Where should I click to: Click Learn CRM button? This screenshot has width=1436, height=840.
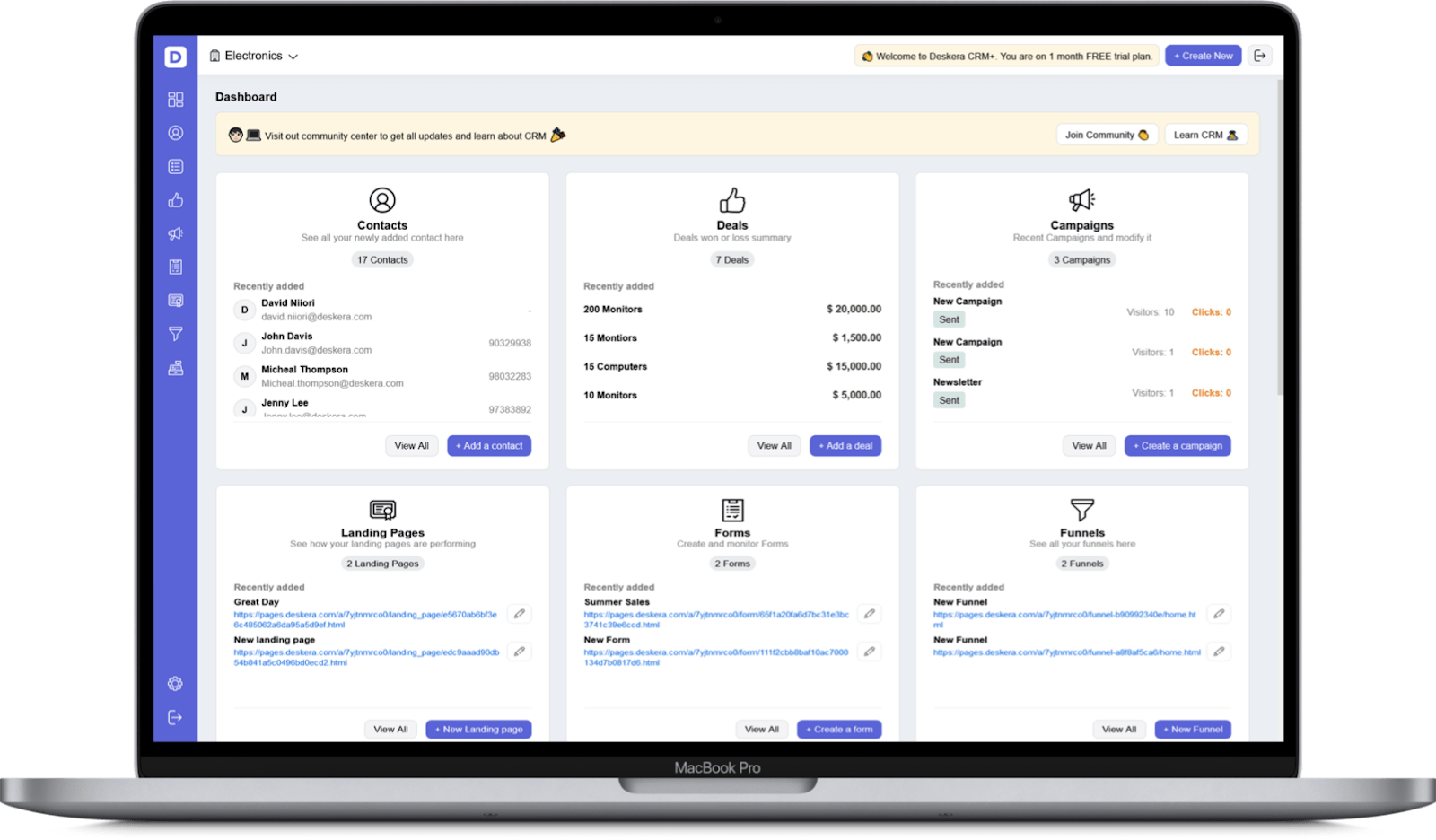[x=1205, y=135]
